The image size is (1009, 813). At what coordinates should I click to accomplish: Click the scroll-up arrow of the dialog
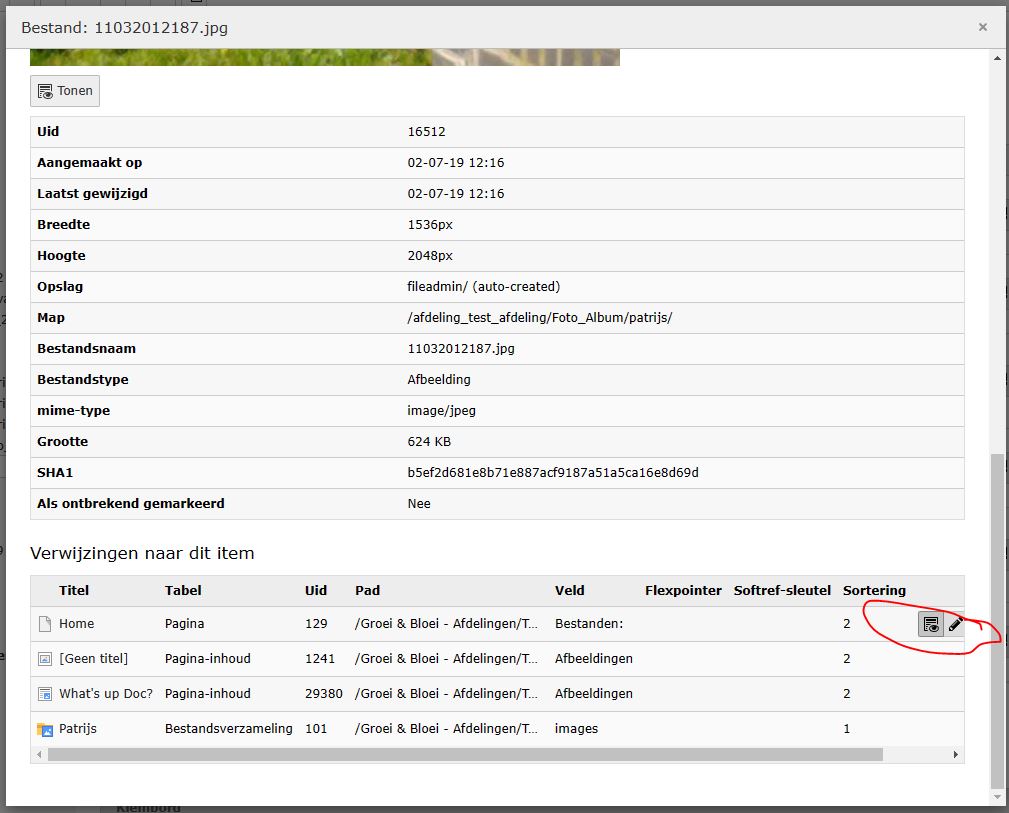(x=996, y=59)
